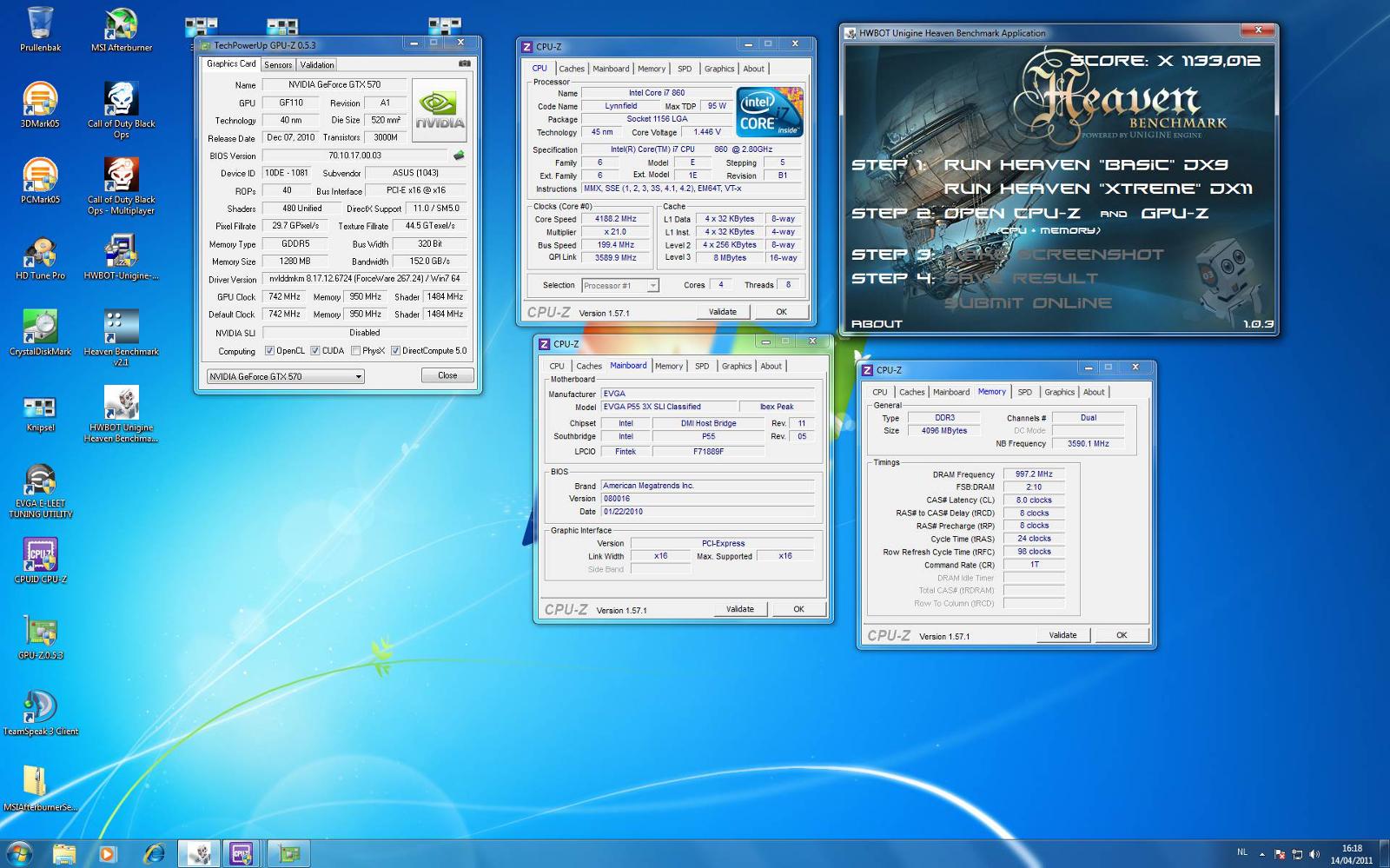Open the NVIDIA GeForce GTX 570 dropdown
1390x868 pixels.
point(286,376)
